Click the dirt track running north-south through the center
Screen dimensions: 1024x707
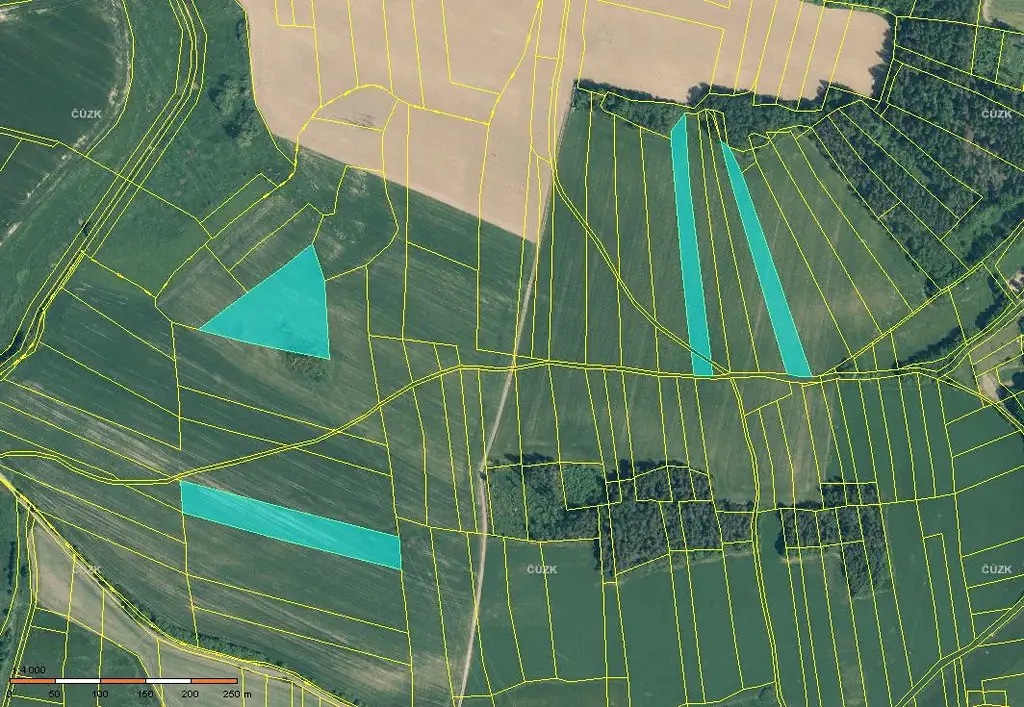[x=497, y=420]
